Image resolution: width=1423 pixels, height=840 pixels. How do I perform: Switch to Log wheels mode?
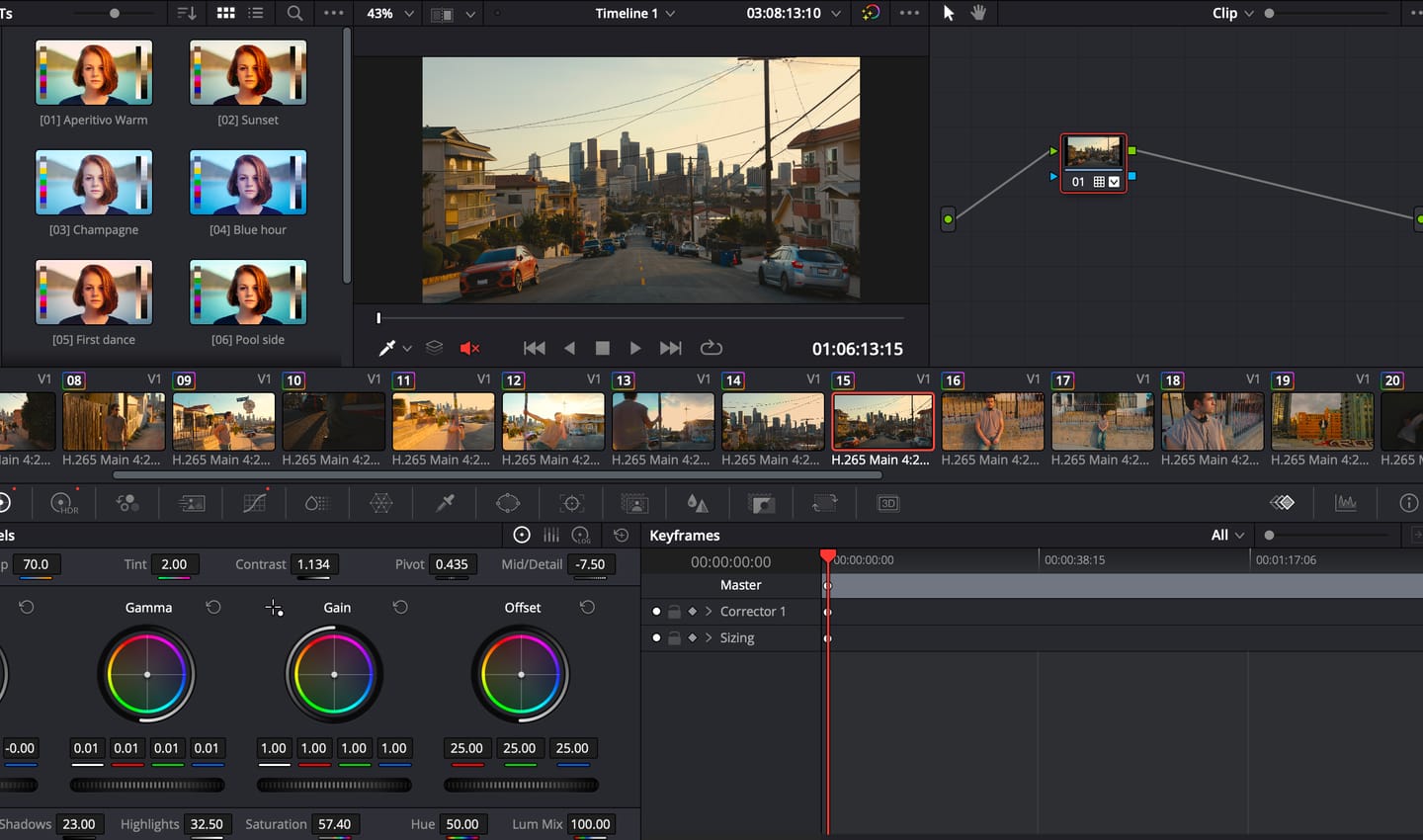tap(581, 535)
